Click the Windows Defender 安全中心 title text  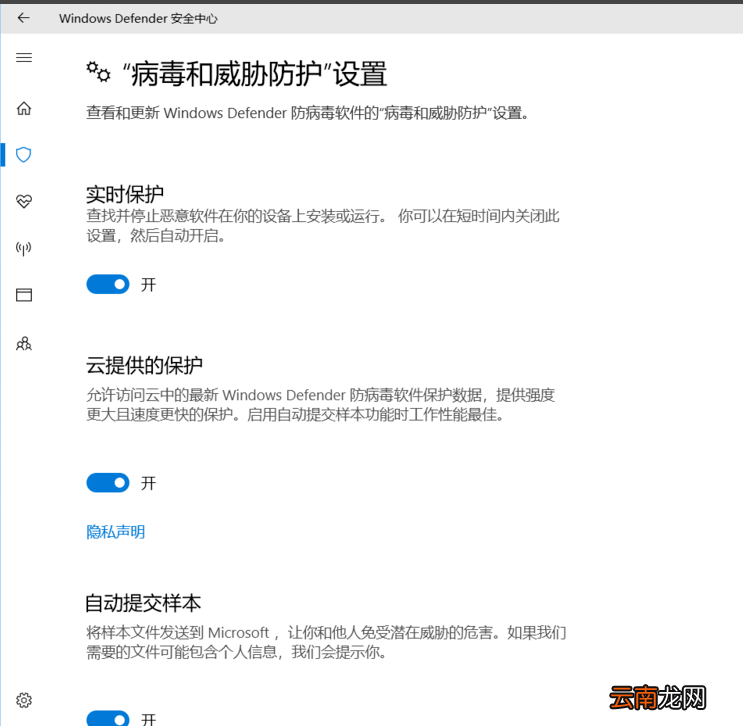(138, 18)
